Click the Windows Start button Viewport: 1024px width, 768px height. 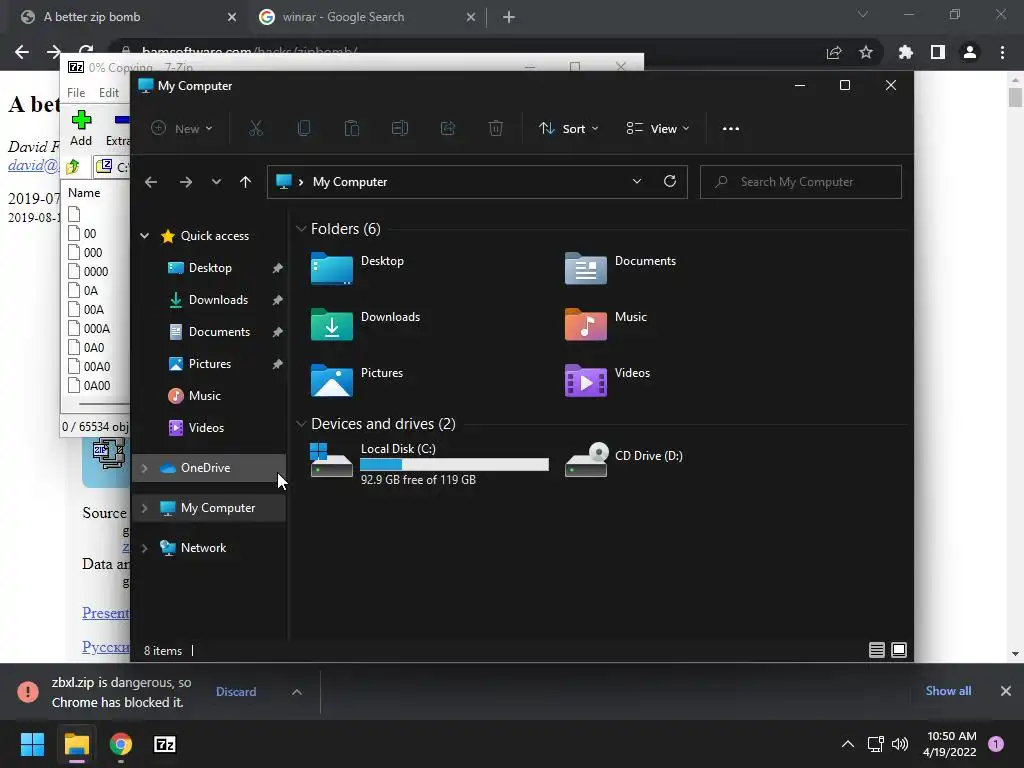click(32, 744)
